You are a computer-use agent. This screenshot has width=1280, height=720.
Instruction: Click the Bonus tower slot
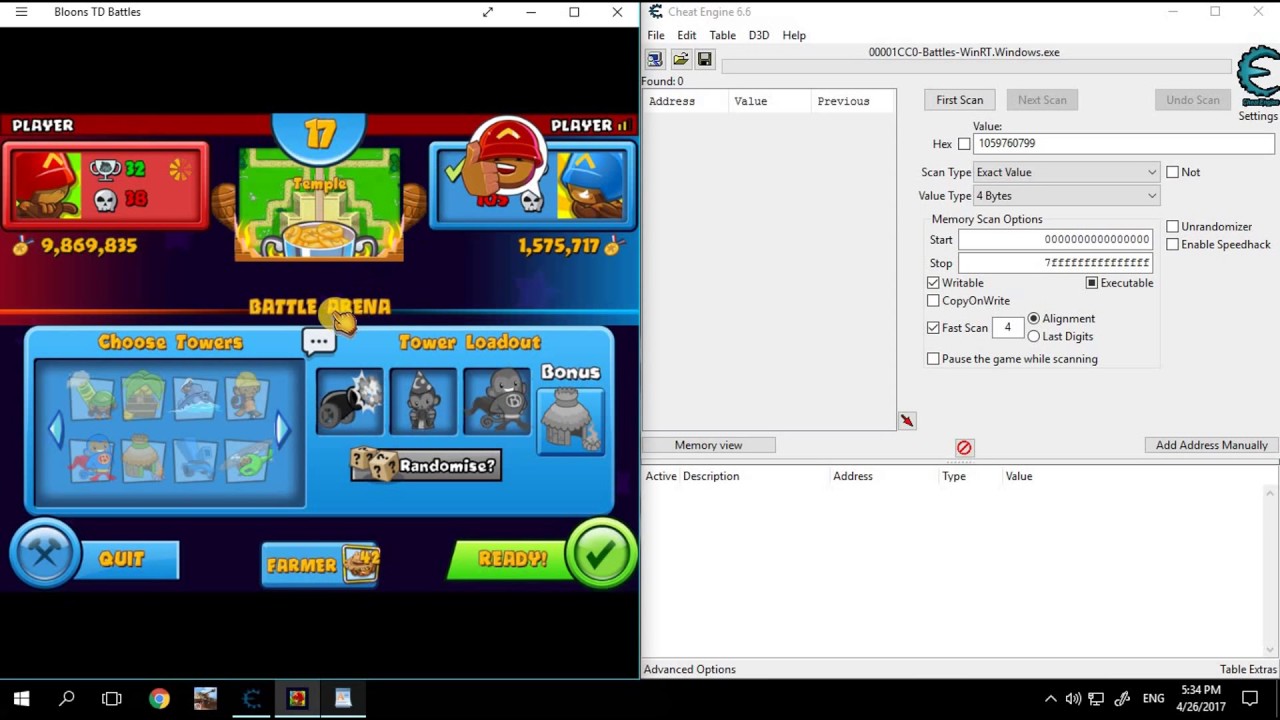571,420
